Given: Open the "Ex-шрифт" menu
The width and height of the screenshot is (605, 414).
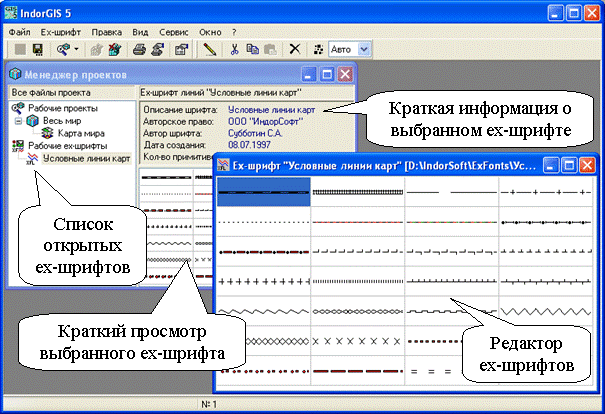Looking at the screenshot, I should [60, 31].
